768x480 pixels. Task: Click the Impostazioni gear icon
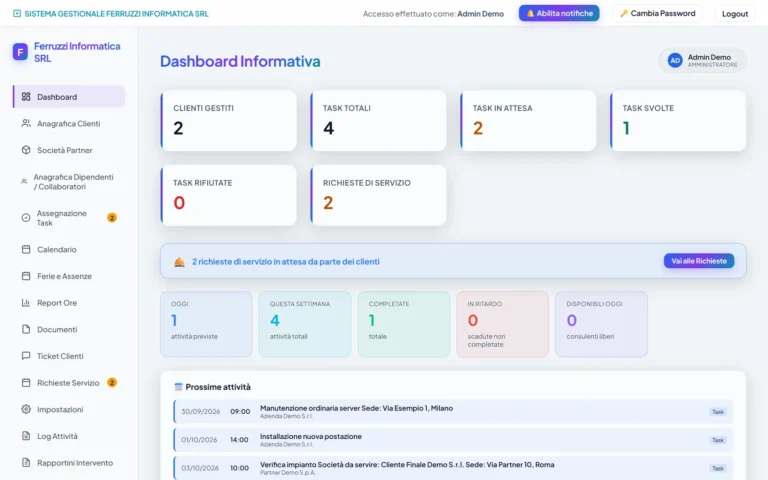[26, 409]
